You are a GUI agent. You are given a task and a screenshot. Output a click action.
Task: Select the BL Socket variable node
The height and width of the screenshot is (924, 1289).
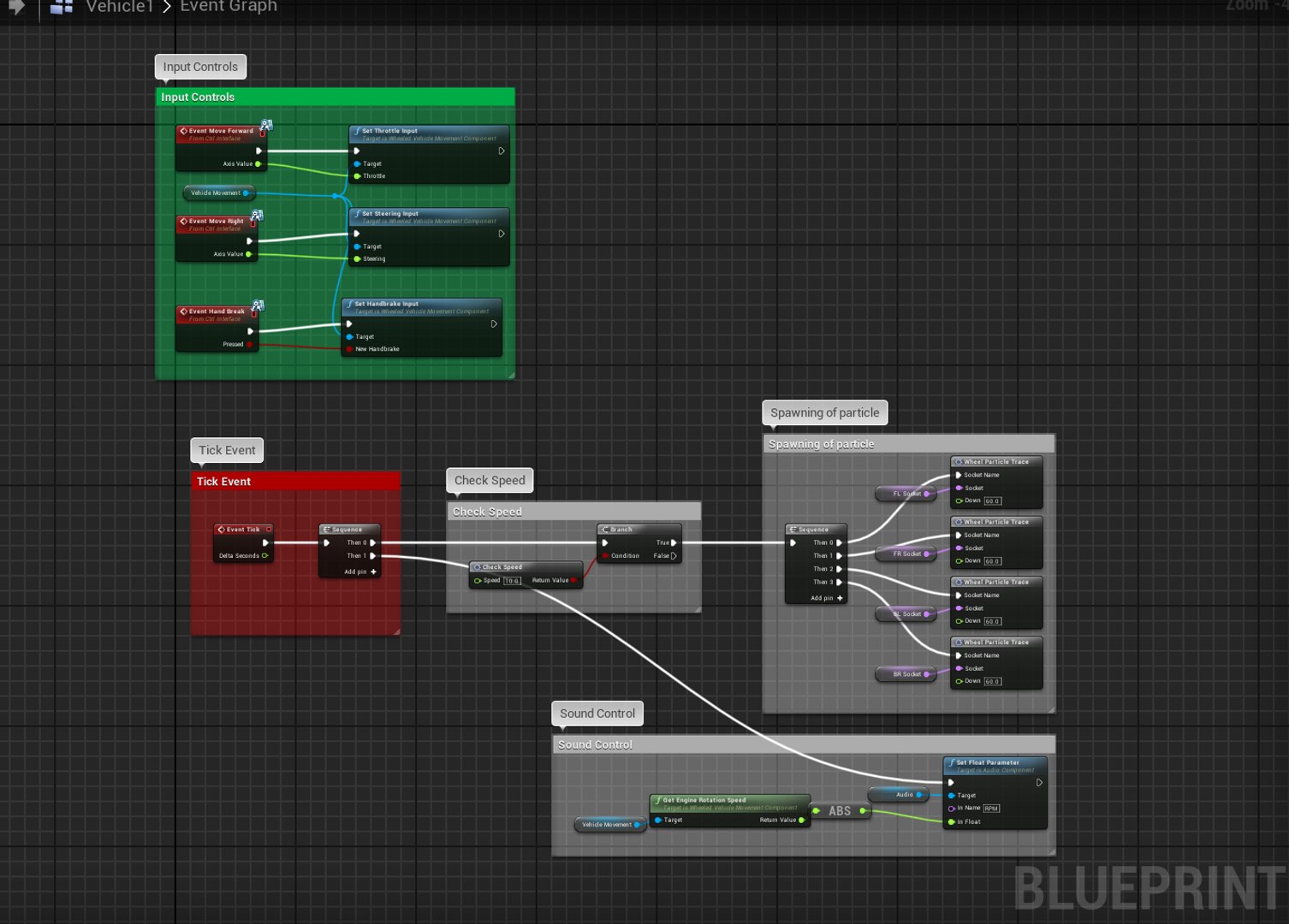coord(906,613)
